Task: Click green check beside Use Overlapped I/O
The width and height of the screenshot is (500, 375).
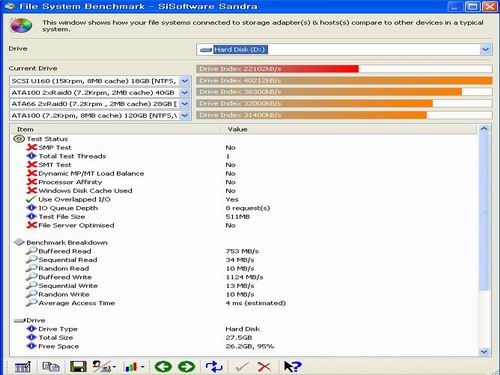Action: (31, 199)
